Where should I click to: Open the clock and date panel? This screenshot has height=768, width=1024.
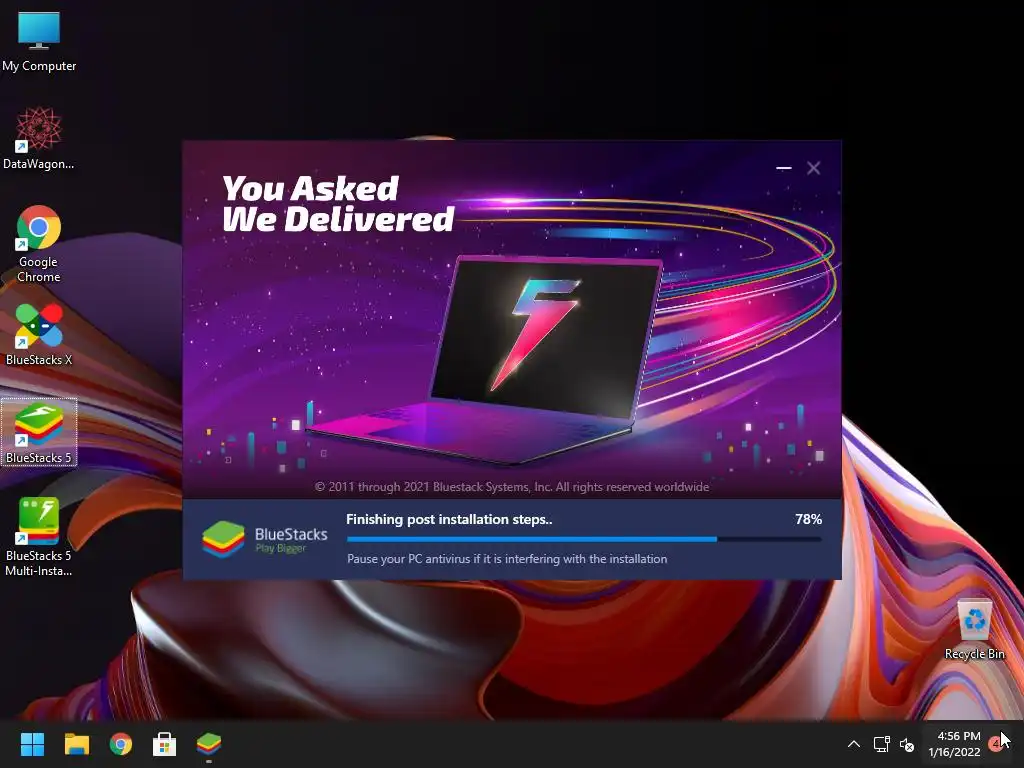pyautogui.click(x=955, y=744)
